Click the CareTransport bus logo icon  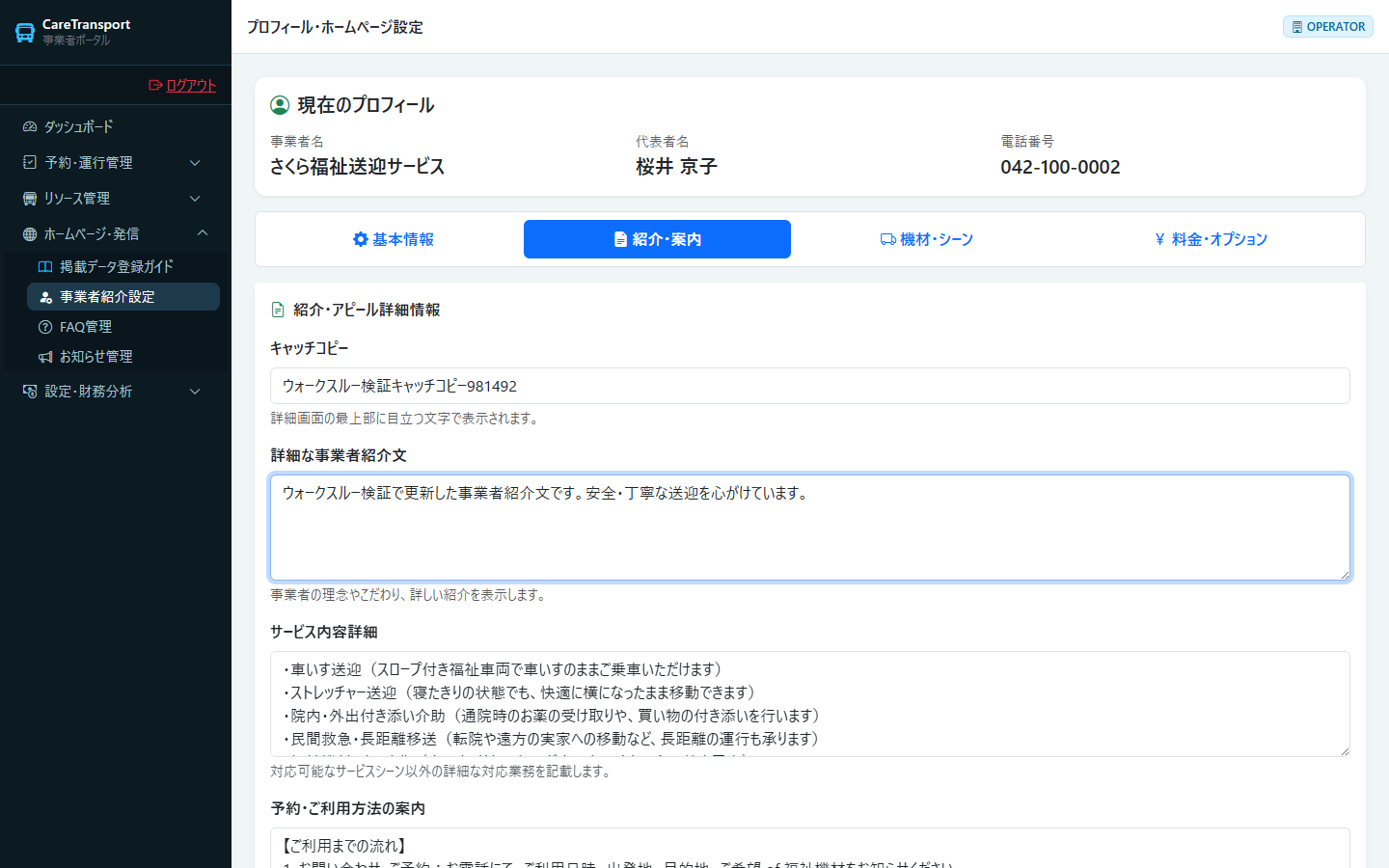click(25, 33)
